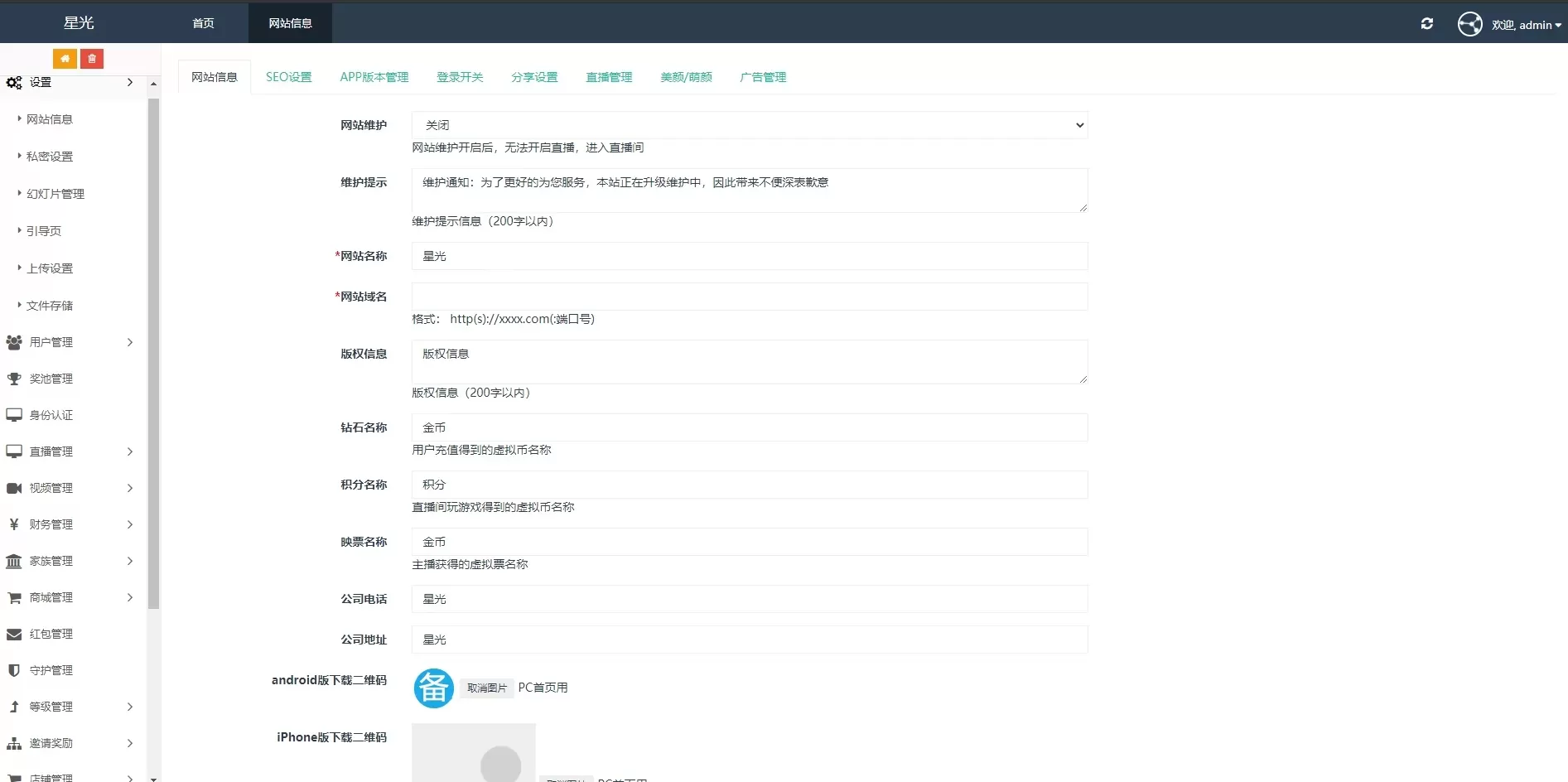
Task: Open the 欢迎, admin user dropdown
Action: click(x=1526, y=25)
